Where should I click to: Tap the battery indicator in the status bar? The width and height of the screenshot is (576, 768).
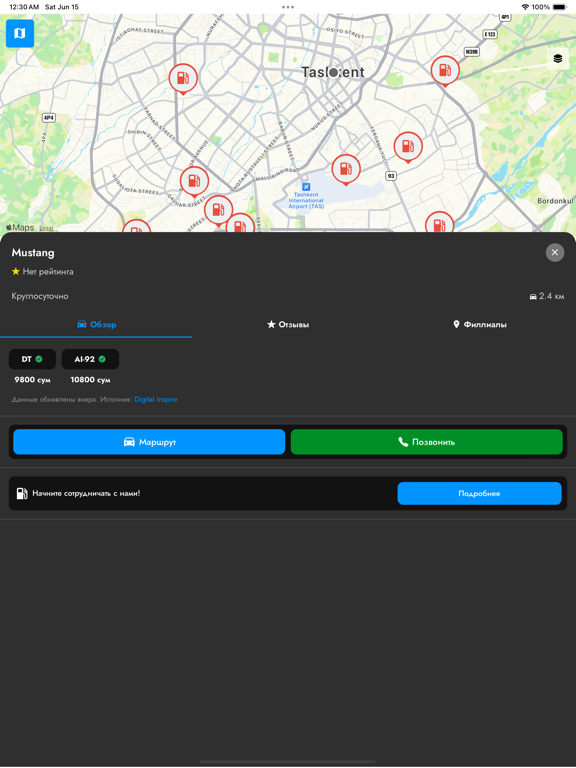(x=559, y=7)
